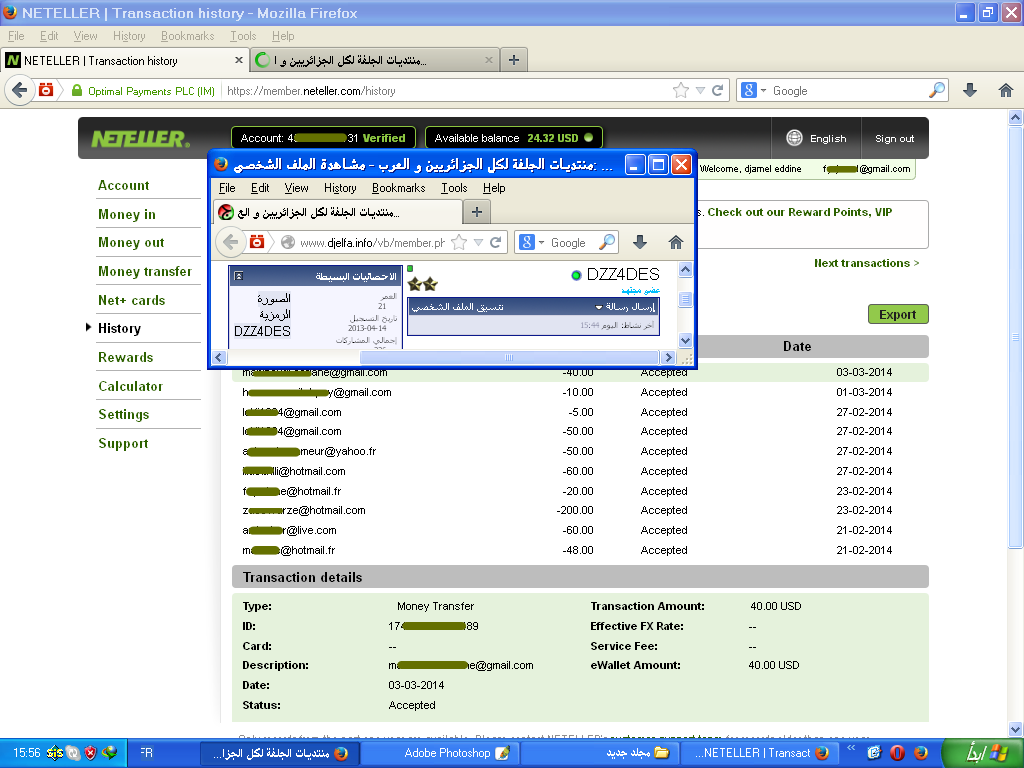Click the Opera quick launch icon
Image resolution: width=1024 pixels, height=768 pixels.
[898, 753]
